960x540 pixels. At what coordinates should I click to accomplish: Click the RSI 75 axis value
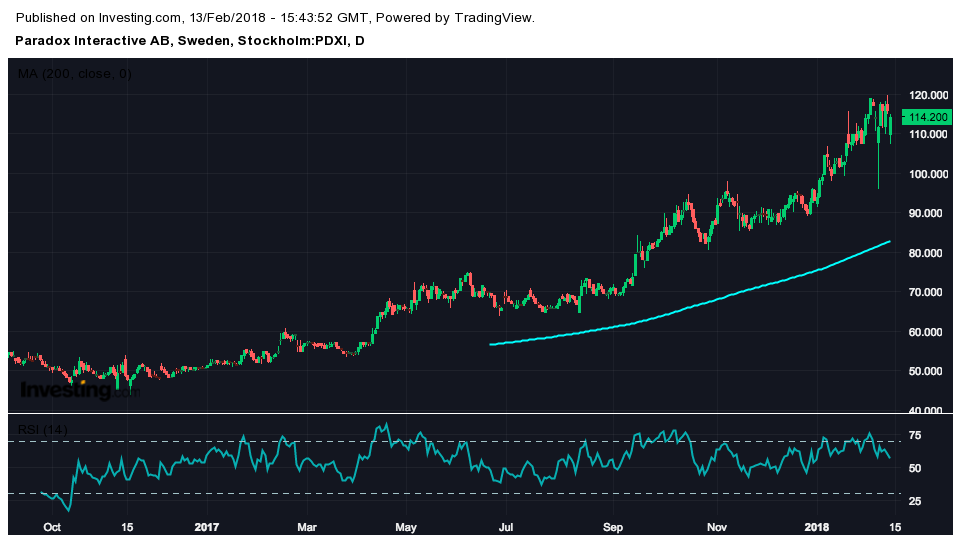(x=915, y=435)
